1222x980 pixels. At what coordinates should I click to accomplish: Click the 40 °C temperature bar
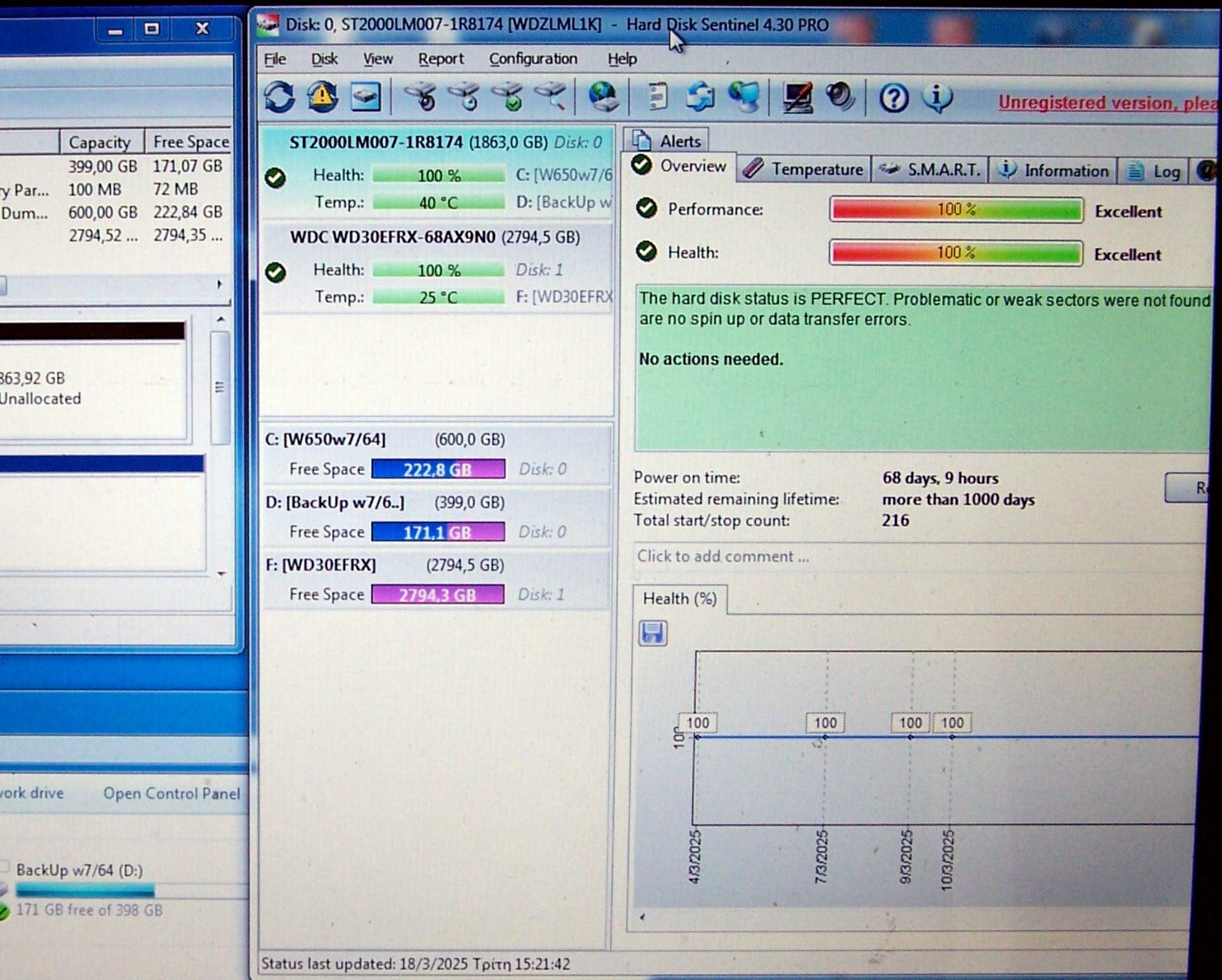(438, 203)
